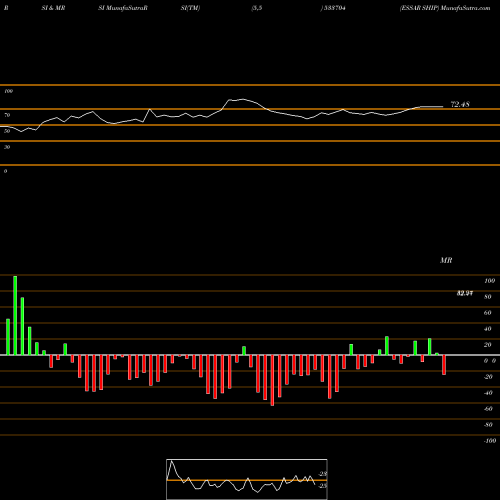Click the 80 label on the MR right axis

click(488, 297)
